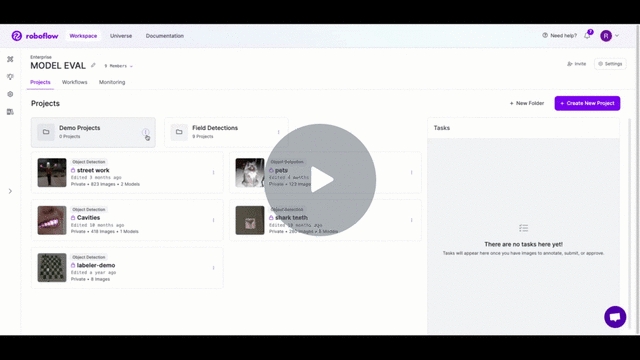Click the pencil icon beside MODEL EVAL

pyautogui.click(x=93, y=65)
